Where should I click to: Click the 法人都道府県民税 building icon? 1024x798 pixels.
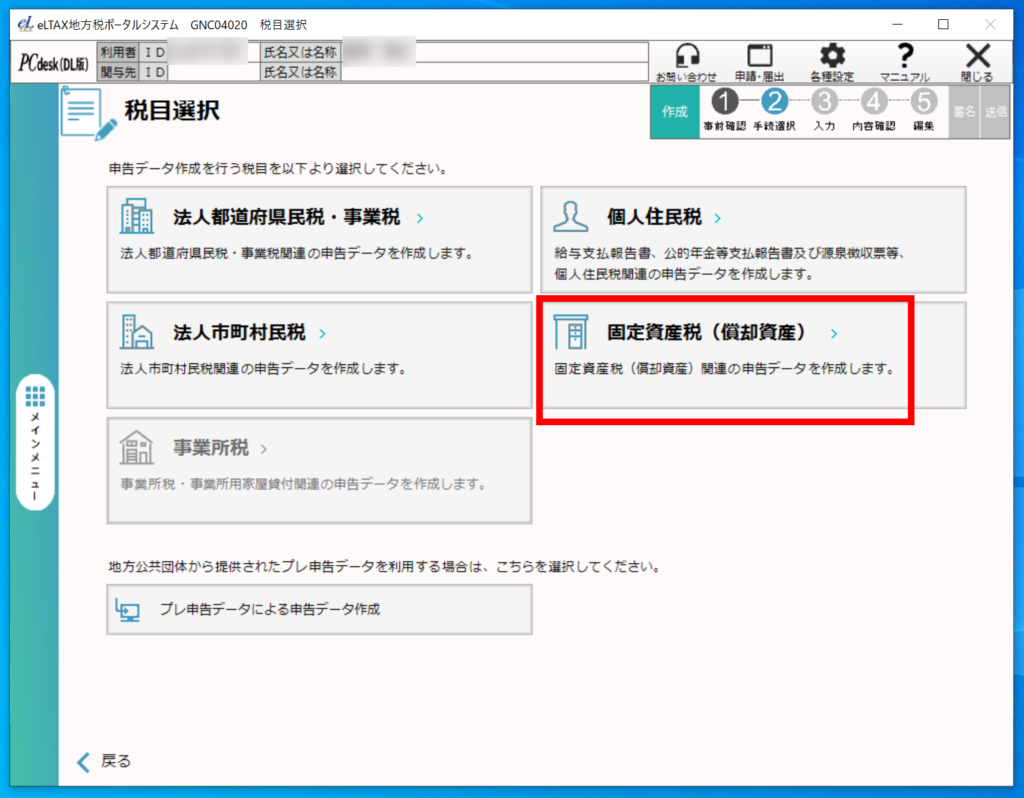(137, 217)
